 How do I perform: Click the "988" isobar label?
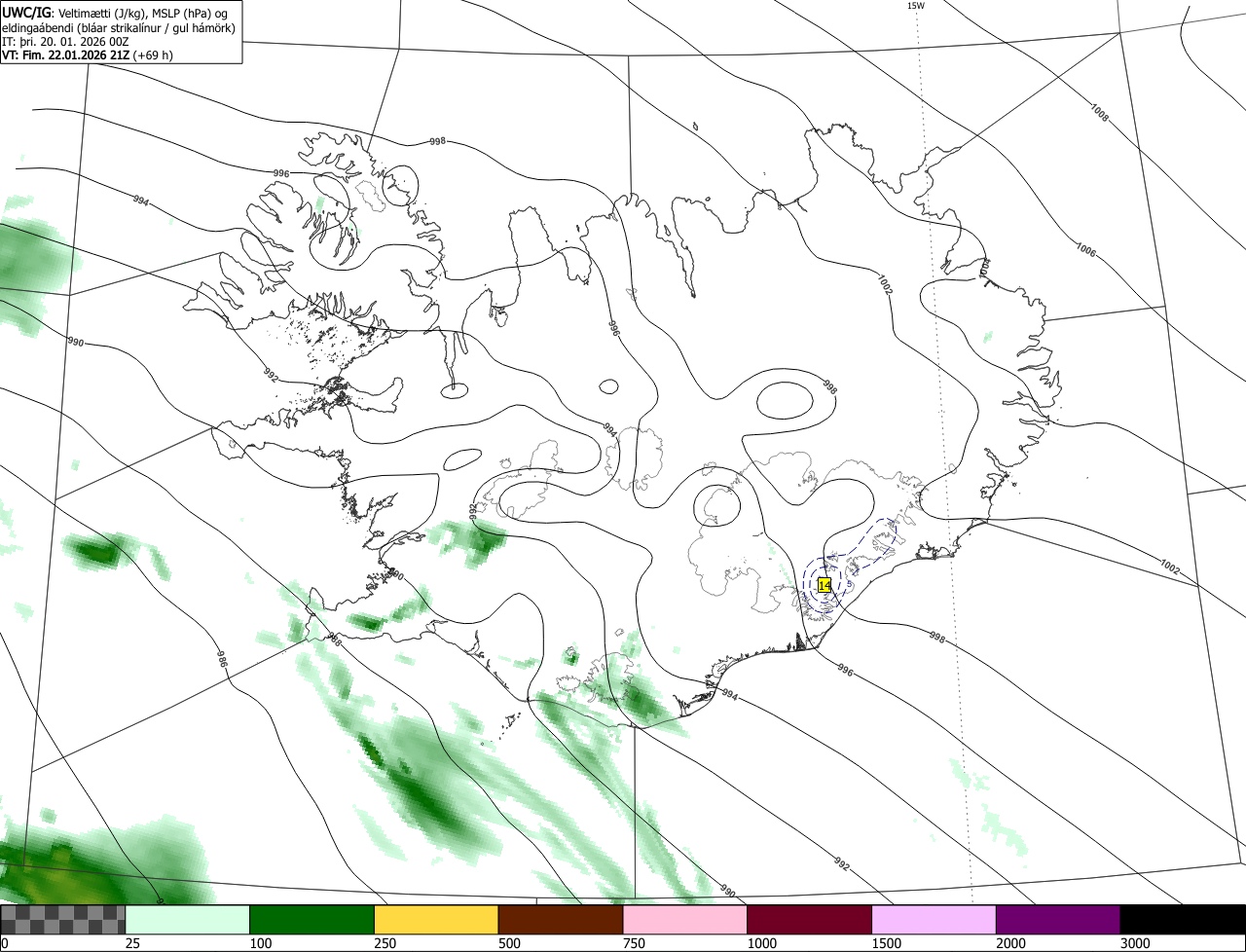tap(334, 640)
